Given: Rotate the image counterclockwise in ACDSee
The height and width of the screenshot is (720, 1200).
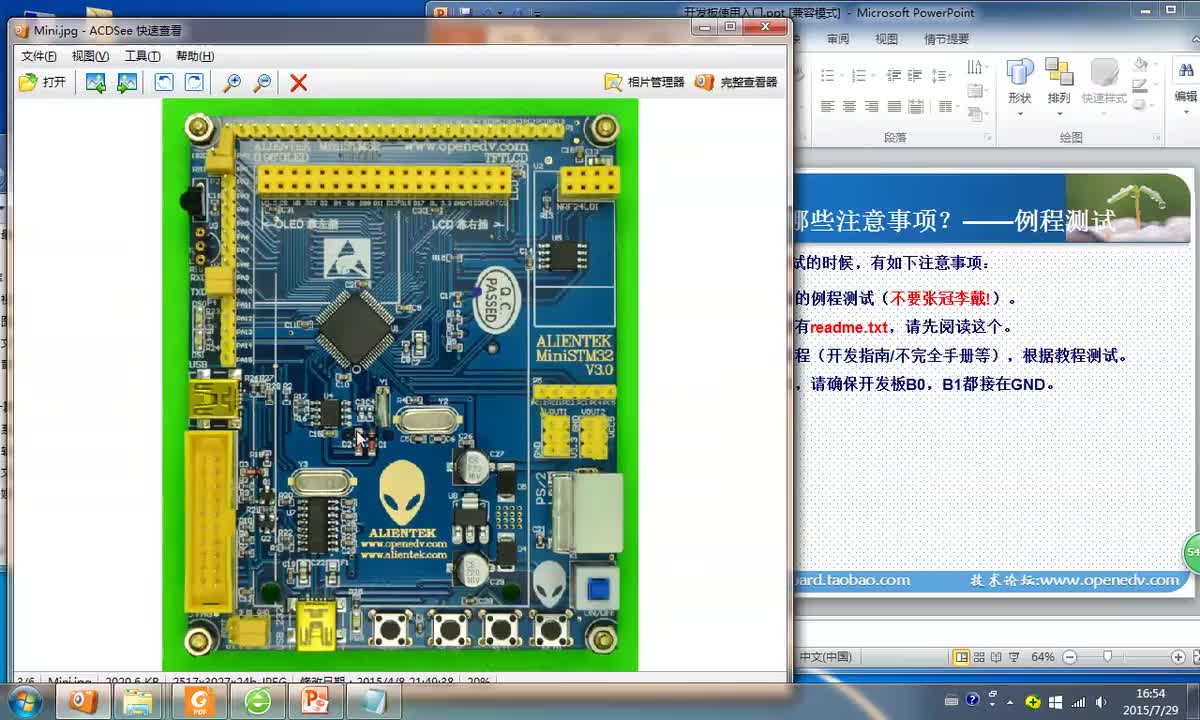Looking at the screenshot, I should click(164, 83).
